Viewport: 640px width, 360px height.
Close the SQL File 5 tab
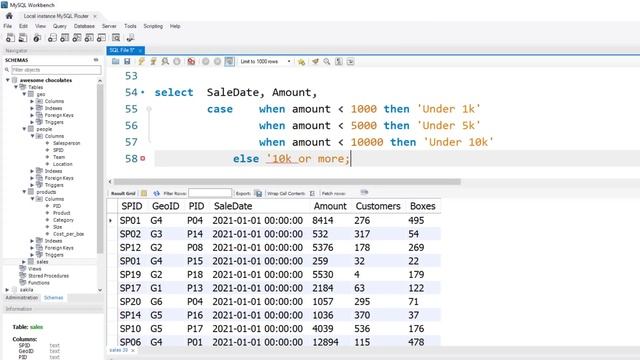pos(140,51)
